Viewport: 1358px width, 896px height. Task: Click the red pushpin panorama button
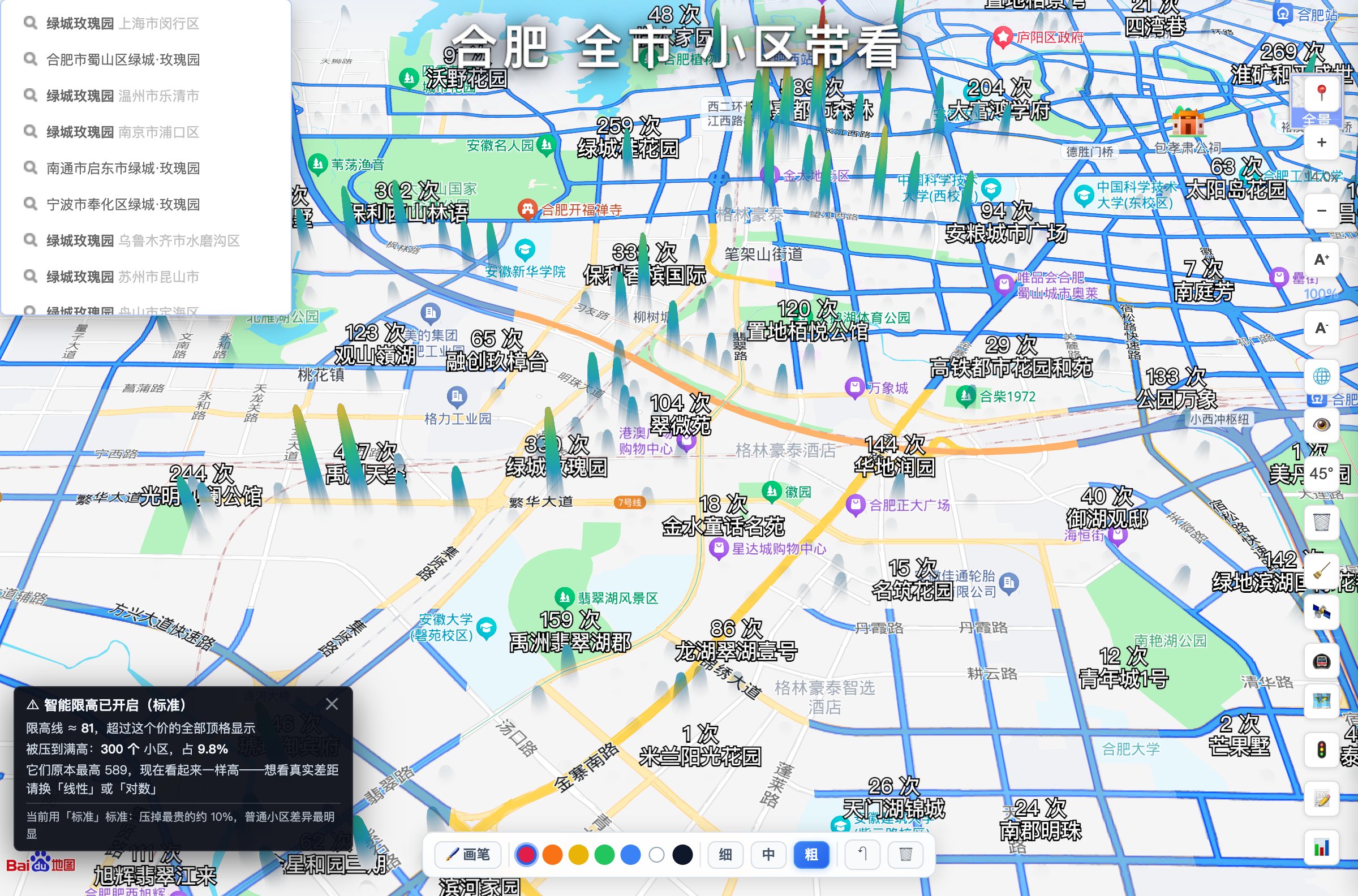(x=1321, y=93)
